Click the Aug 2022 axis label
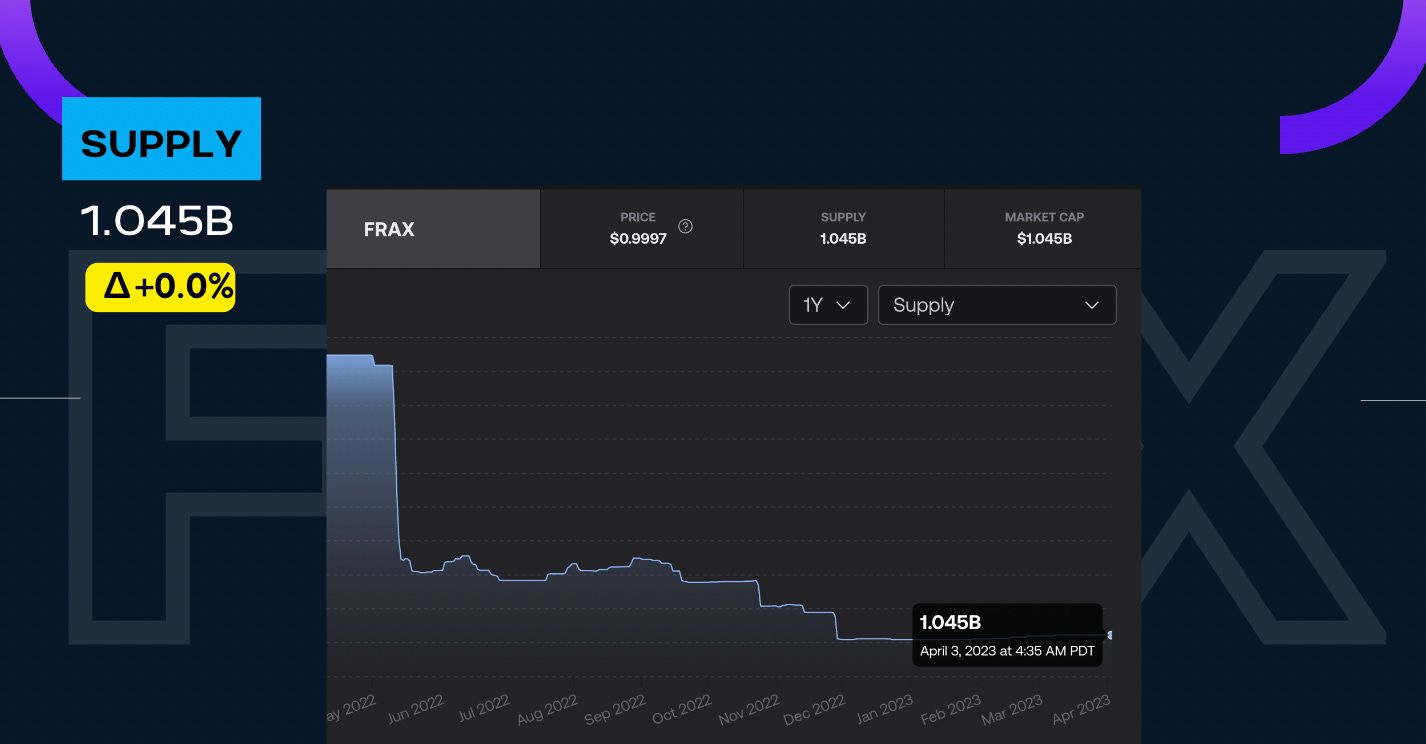 (547, 710)
